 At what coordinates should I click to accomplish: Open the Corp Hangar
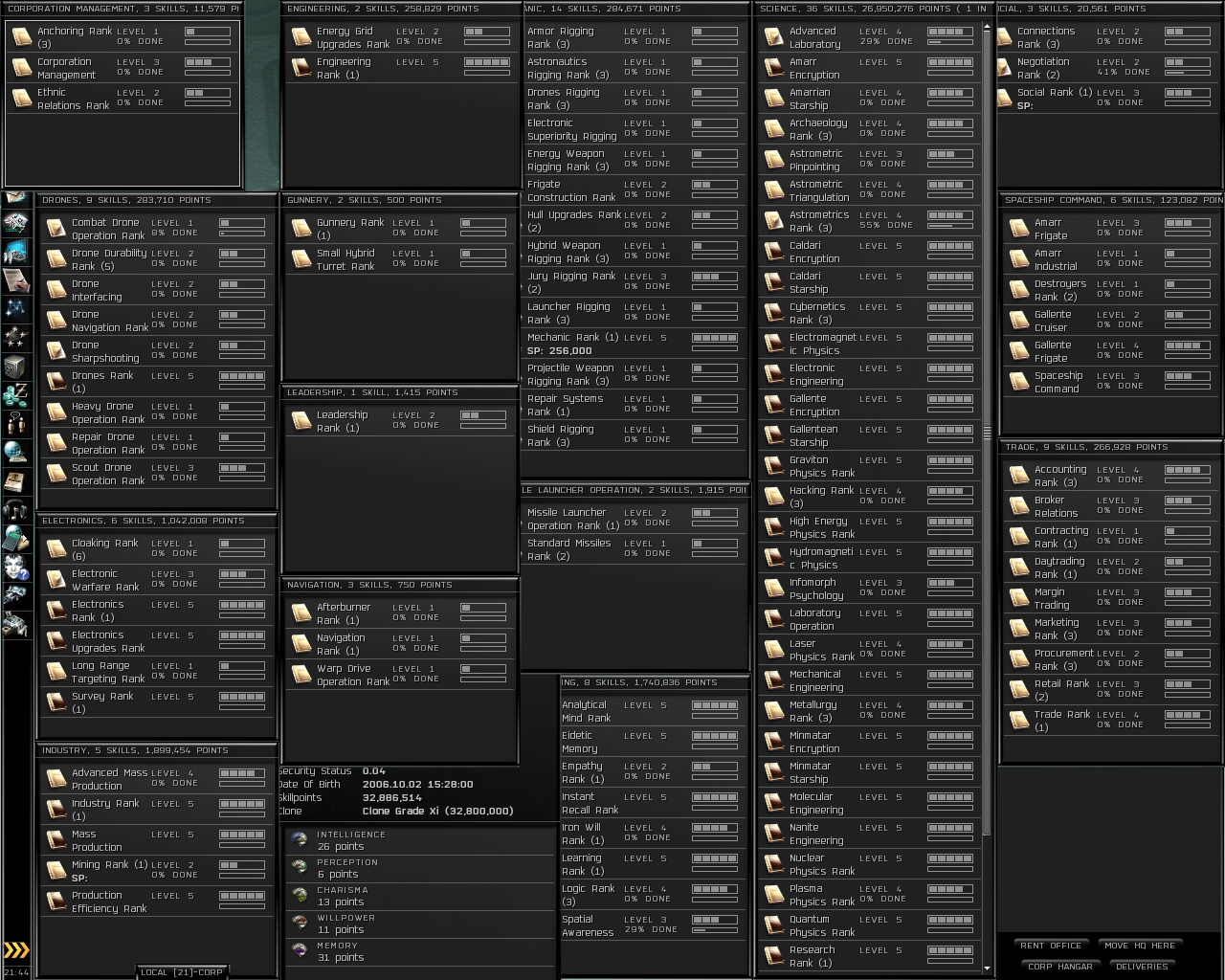click(1059, 967)
